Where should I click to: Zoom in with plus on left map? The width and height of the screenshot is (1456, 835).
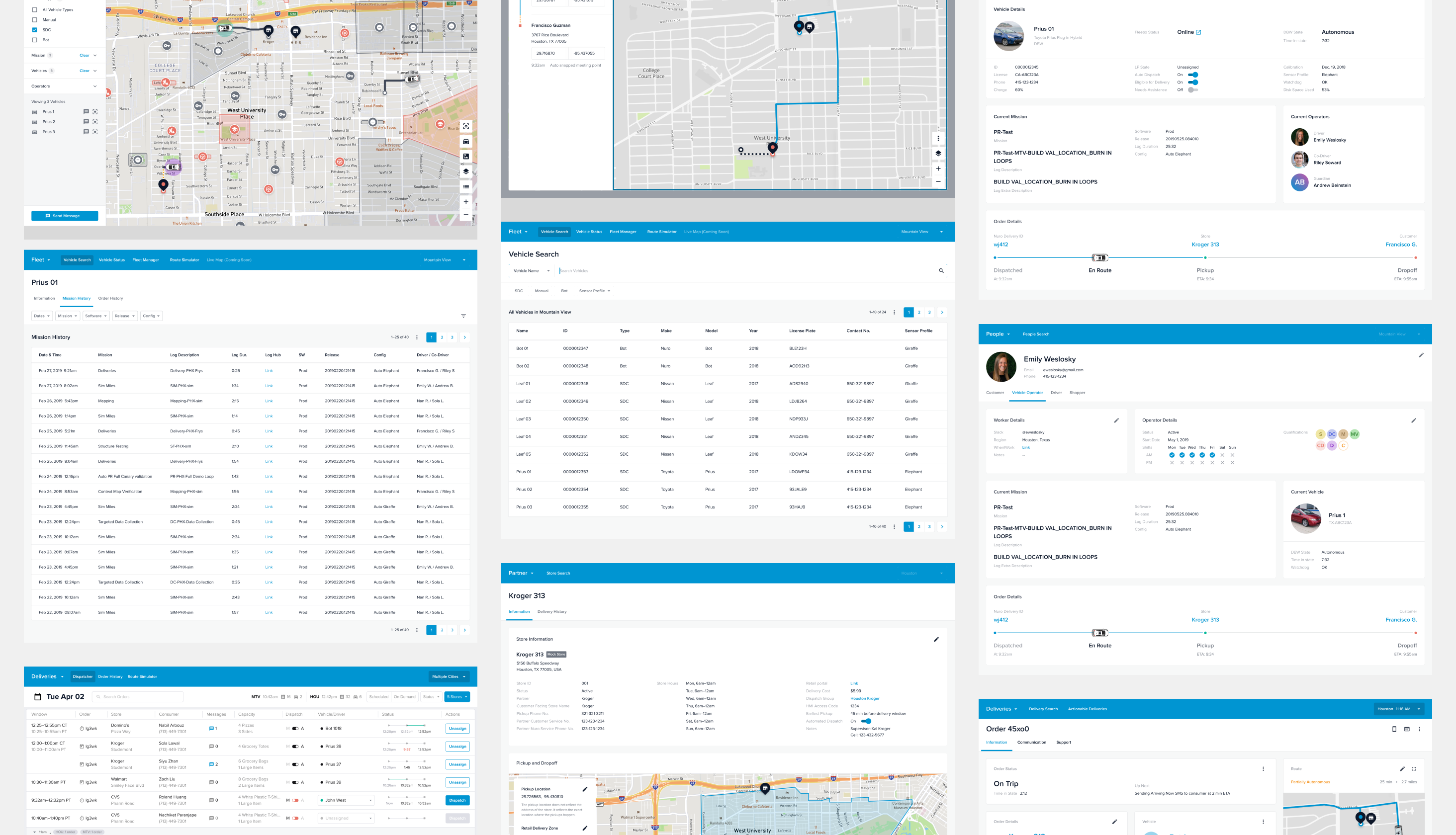click(x=466, y=202)
